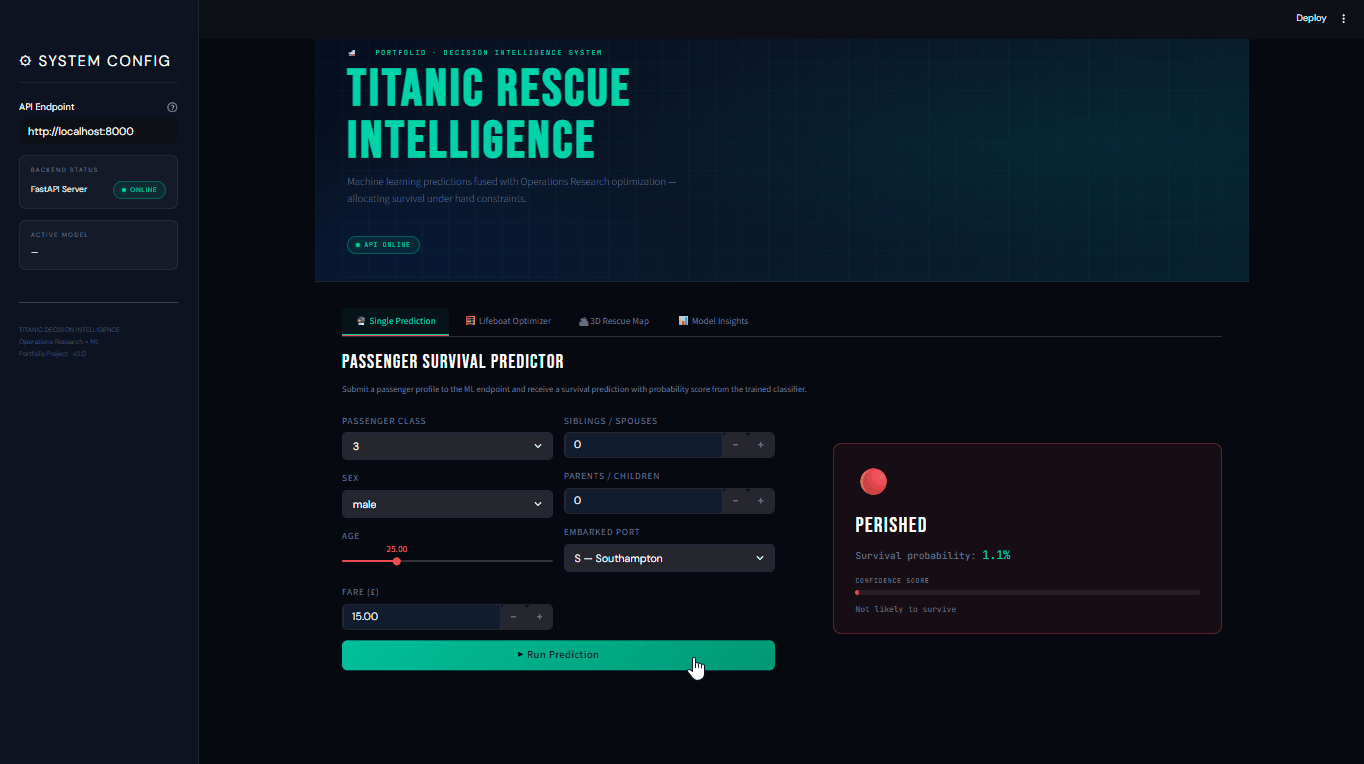Click the 'ACTIVE MODEL' label
Image resolution: width=1364 pixels, height=764 pixels.
pyautogui.click(x=59, y=235)
